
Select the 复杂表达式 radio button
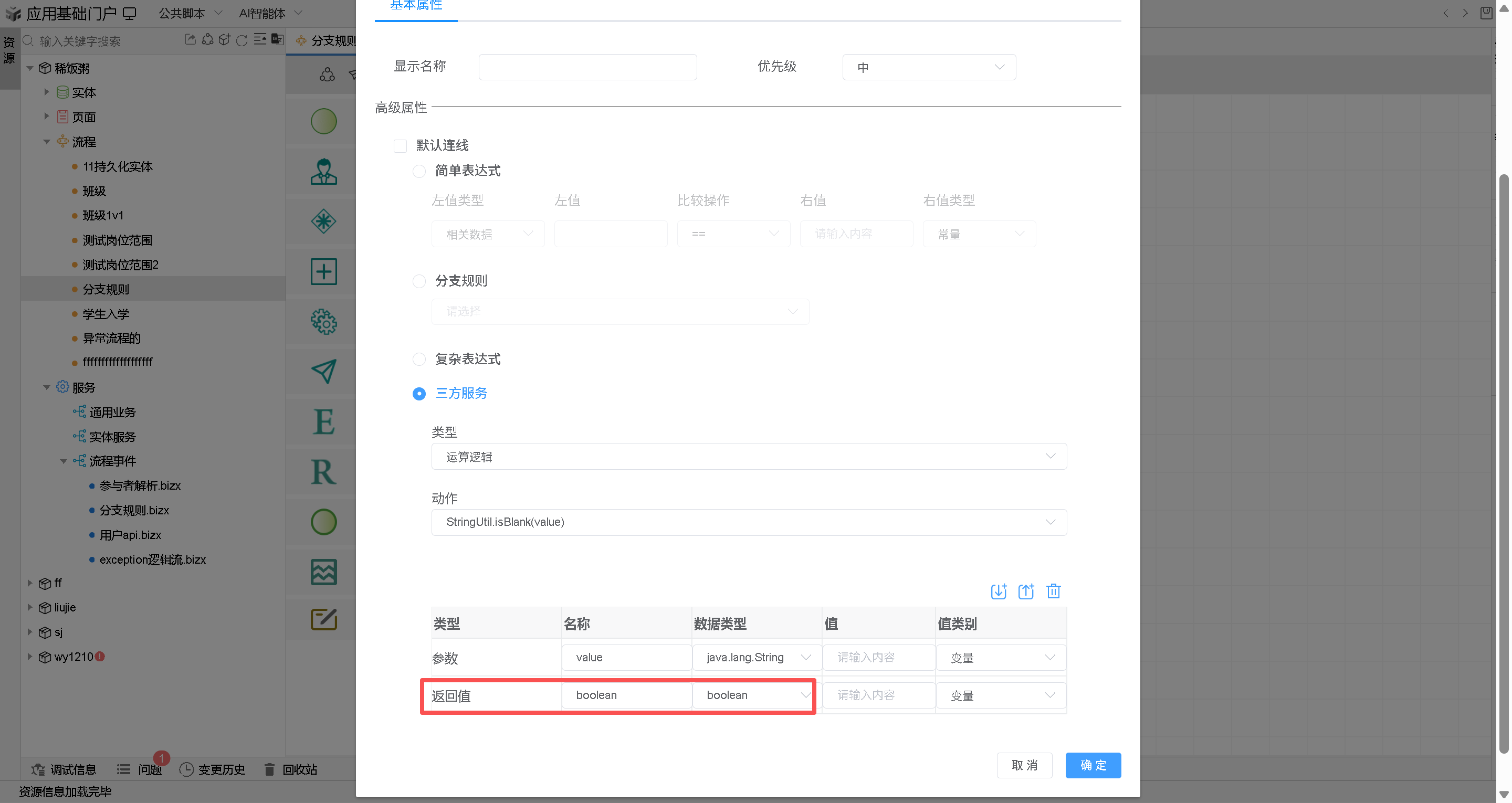419,358
